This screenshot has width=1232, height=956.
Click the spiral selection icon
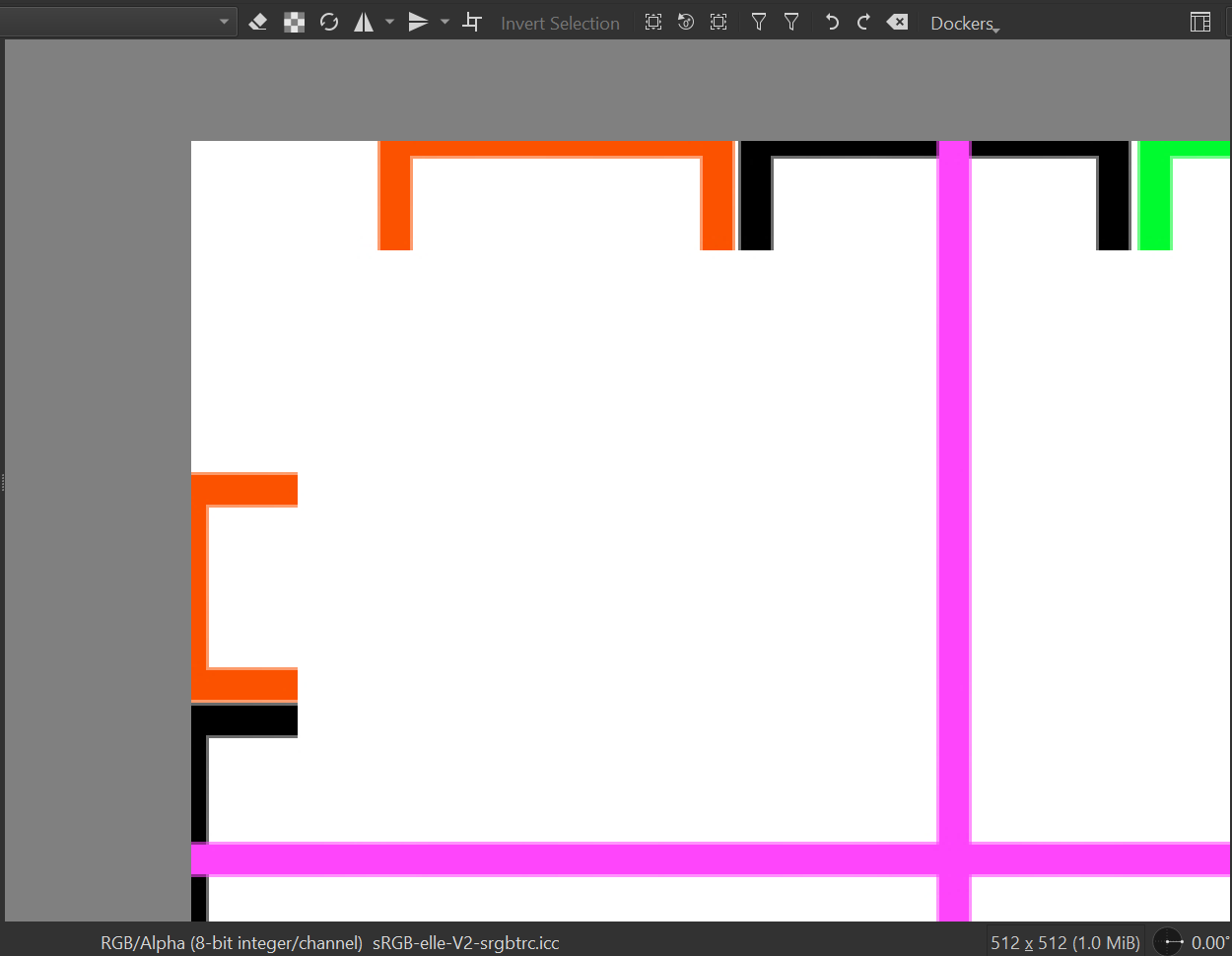(686, 22)
